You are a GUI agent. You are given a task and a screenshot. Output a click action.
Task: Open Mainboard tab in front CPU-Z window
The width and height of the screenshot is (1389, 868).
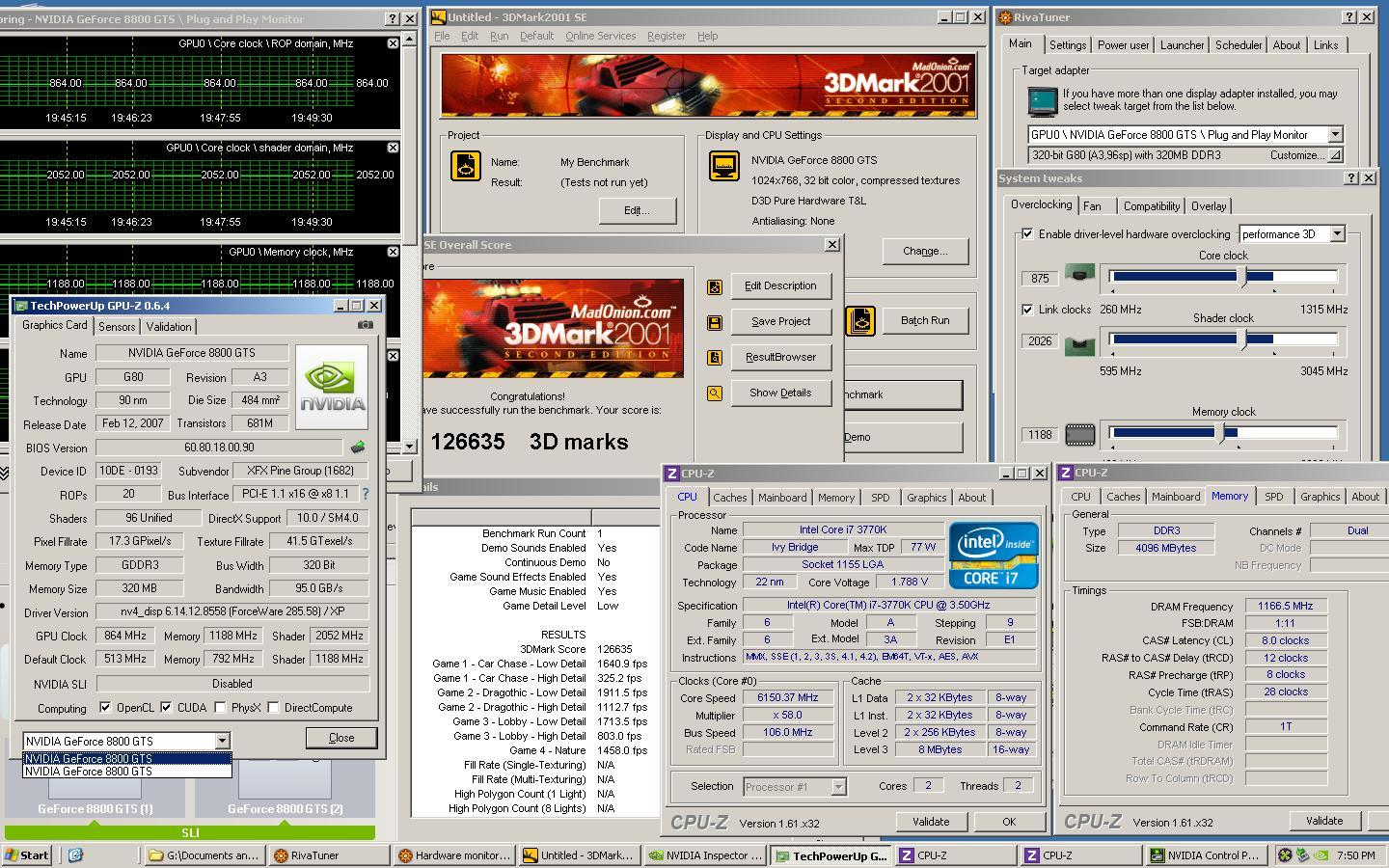click(781, 498)
